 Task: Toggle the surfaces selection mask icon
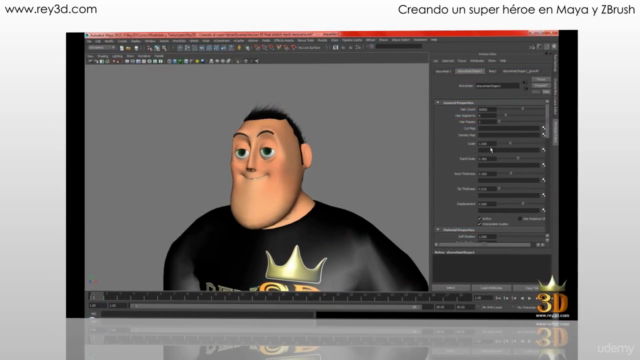[x=202, y=48]
